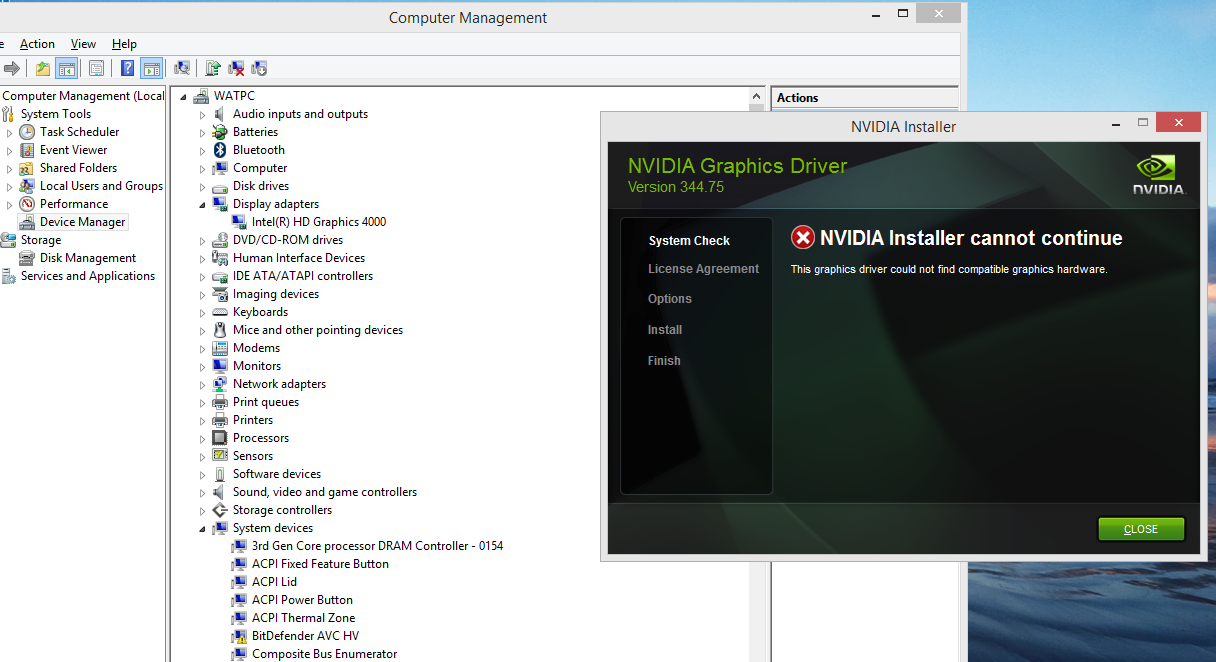
Task: Expand Shared Folders in left tree
Action: [10, 168]
